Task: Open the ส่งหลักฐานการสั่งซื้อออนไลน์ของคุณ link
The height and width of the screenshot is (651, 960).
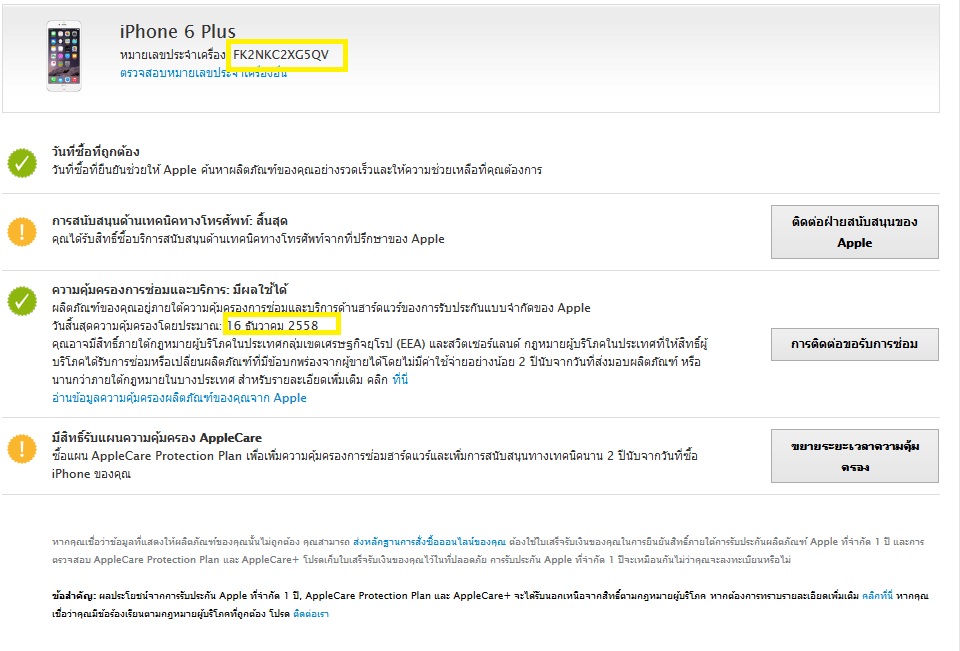Action: pos(429,541)
